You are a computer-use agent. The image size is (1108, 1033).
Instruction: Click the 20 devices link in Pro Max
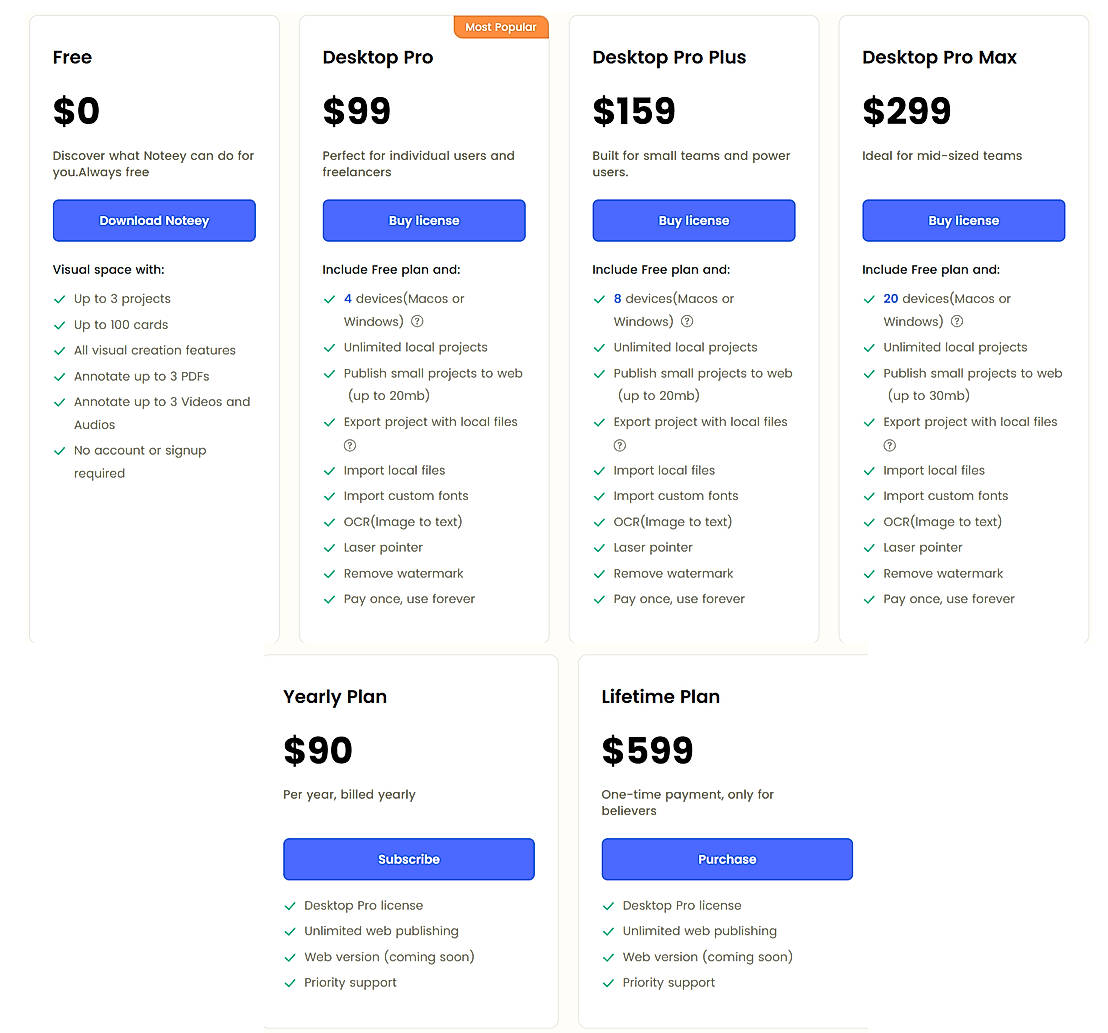891,299
